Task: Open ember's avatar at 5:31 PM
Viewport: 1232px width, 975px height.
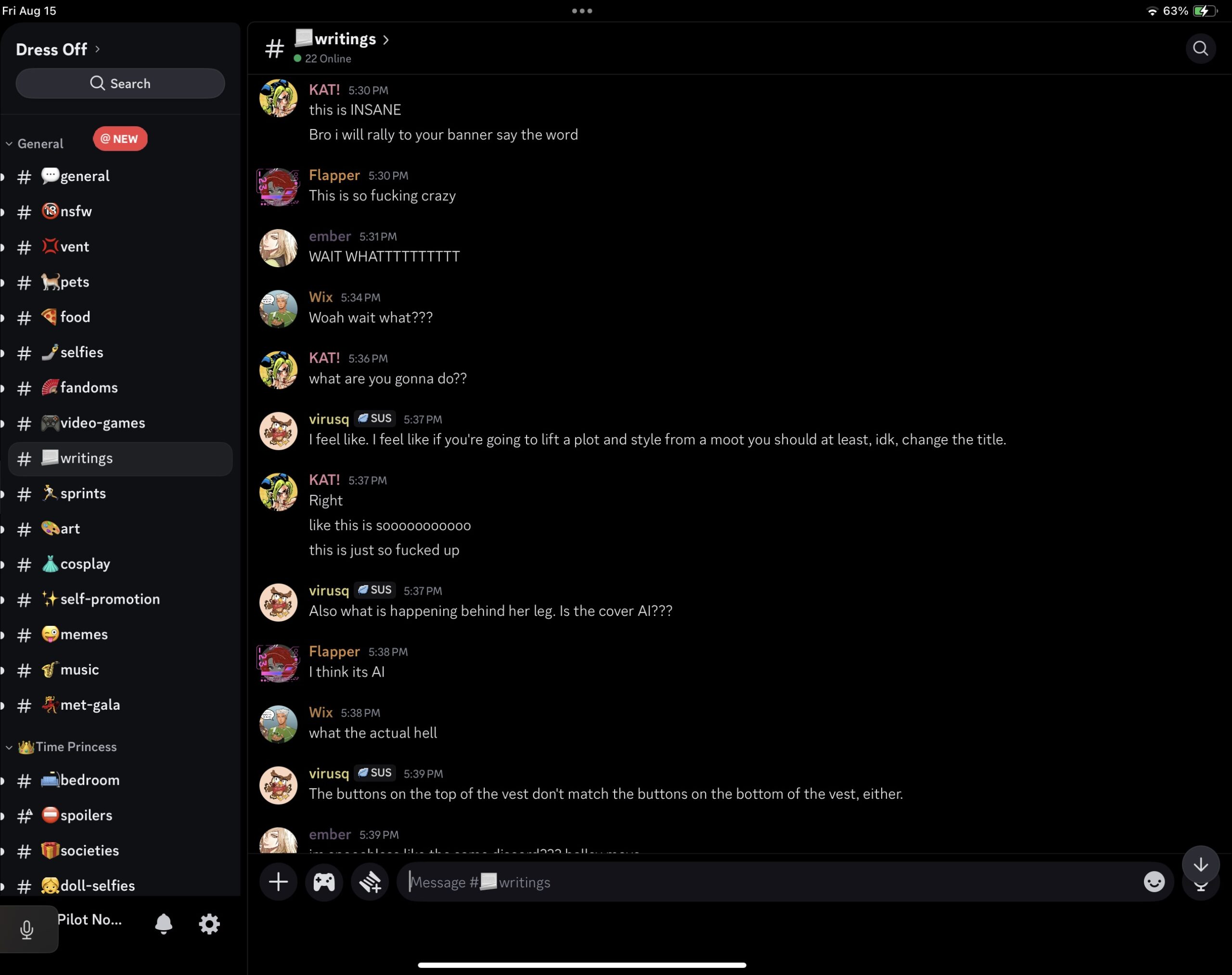Action: pyautogui.click(x=278, y=248)
